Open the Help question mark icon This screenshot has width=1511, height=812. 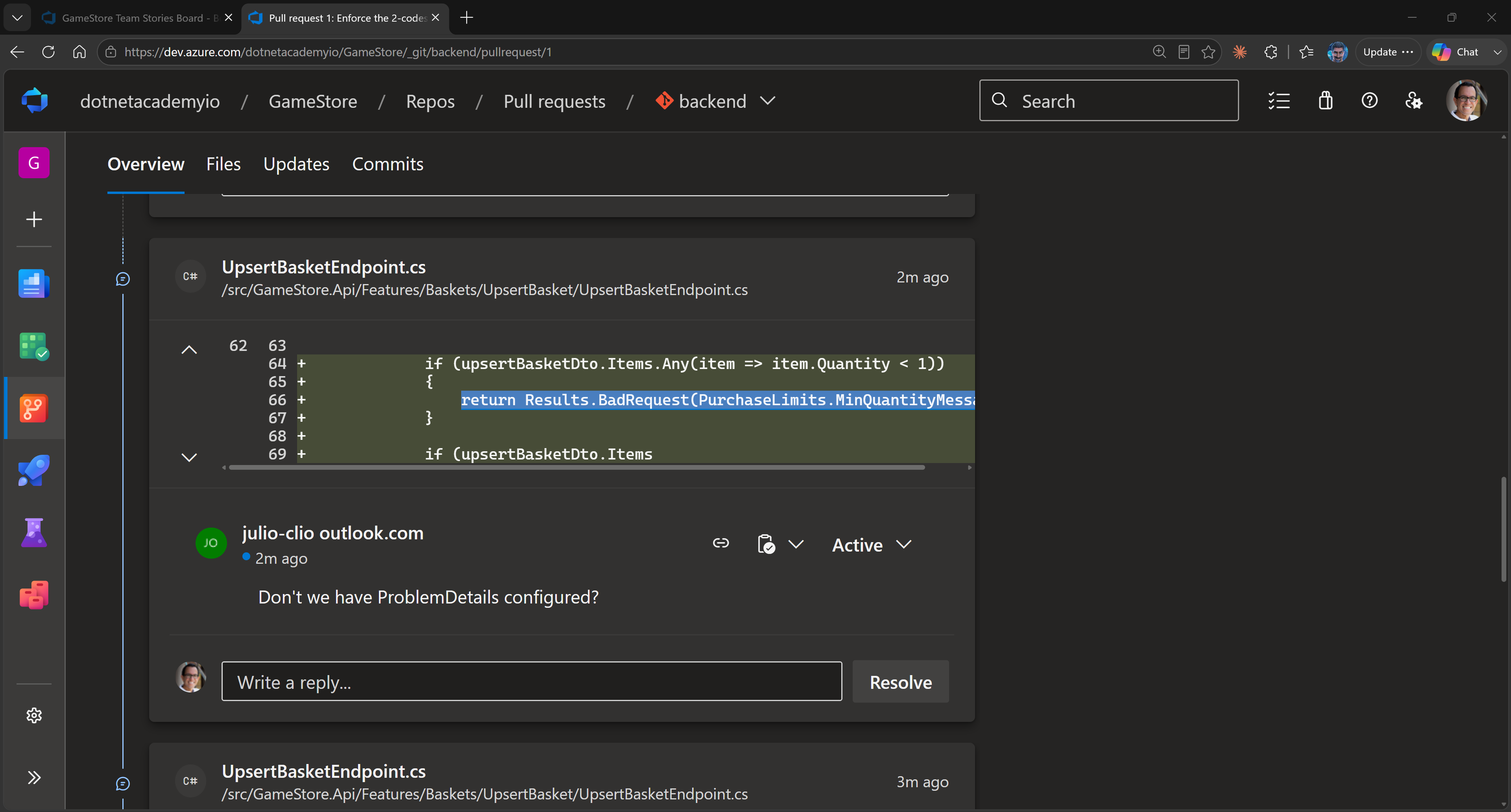(x=1370, y=101)
